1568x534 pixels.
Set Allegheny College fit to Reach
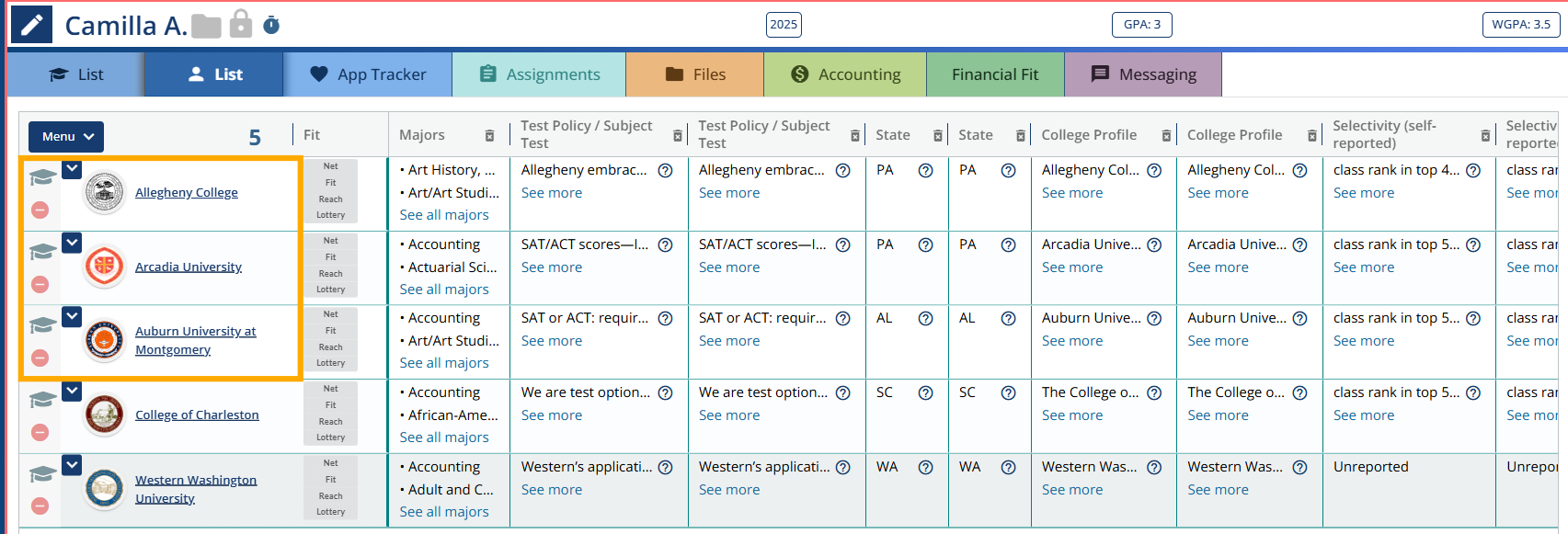pos(331,199)
